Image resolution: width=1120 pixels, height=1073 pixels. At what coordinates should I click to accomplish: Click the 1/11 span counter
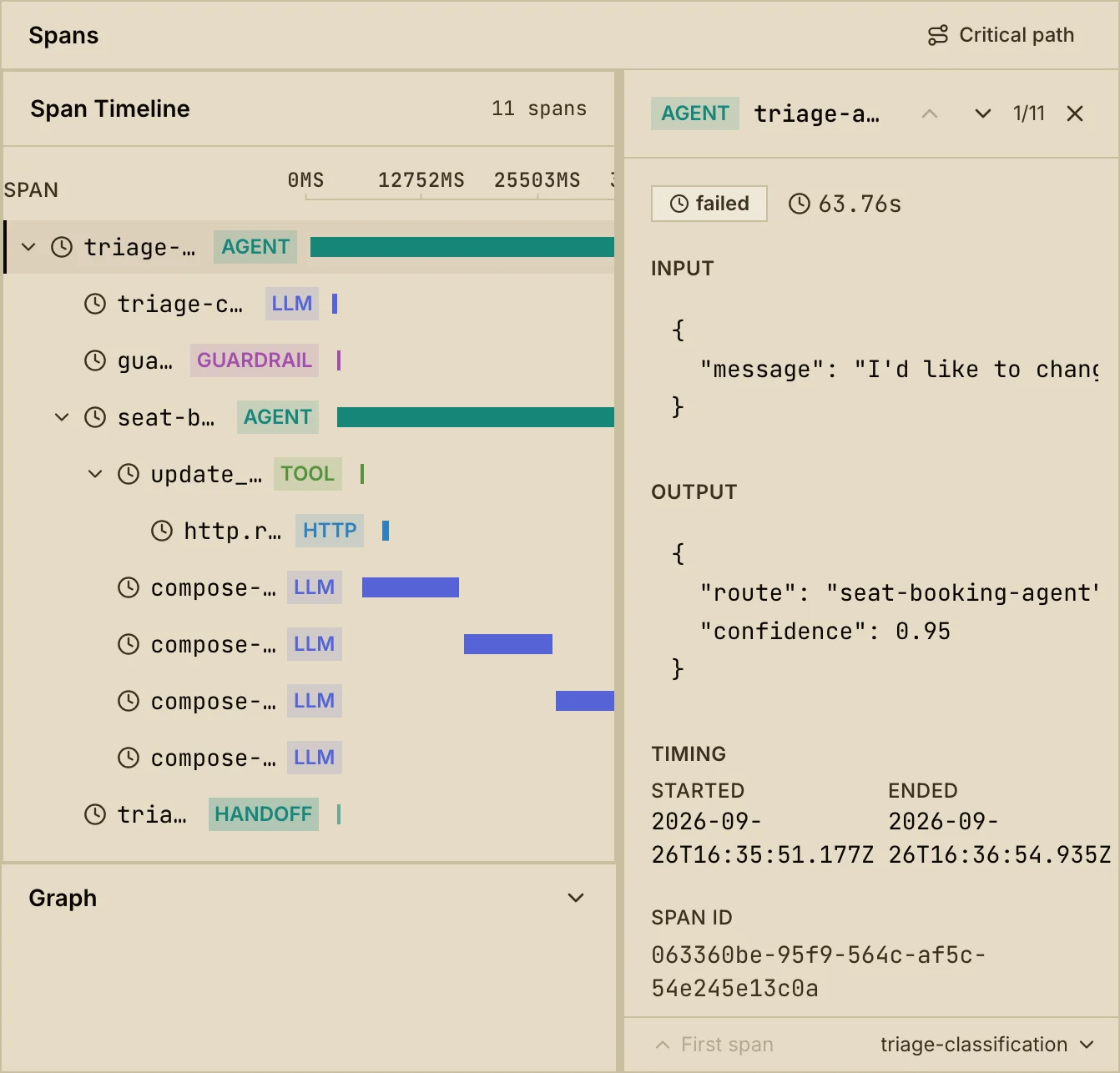coord(1029,113)
